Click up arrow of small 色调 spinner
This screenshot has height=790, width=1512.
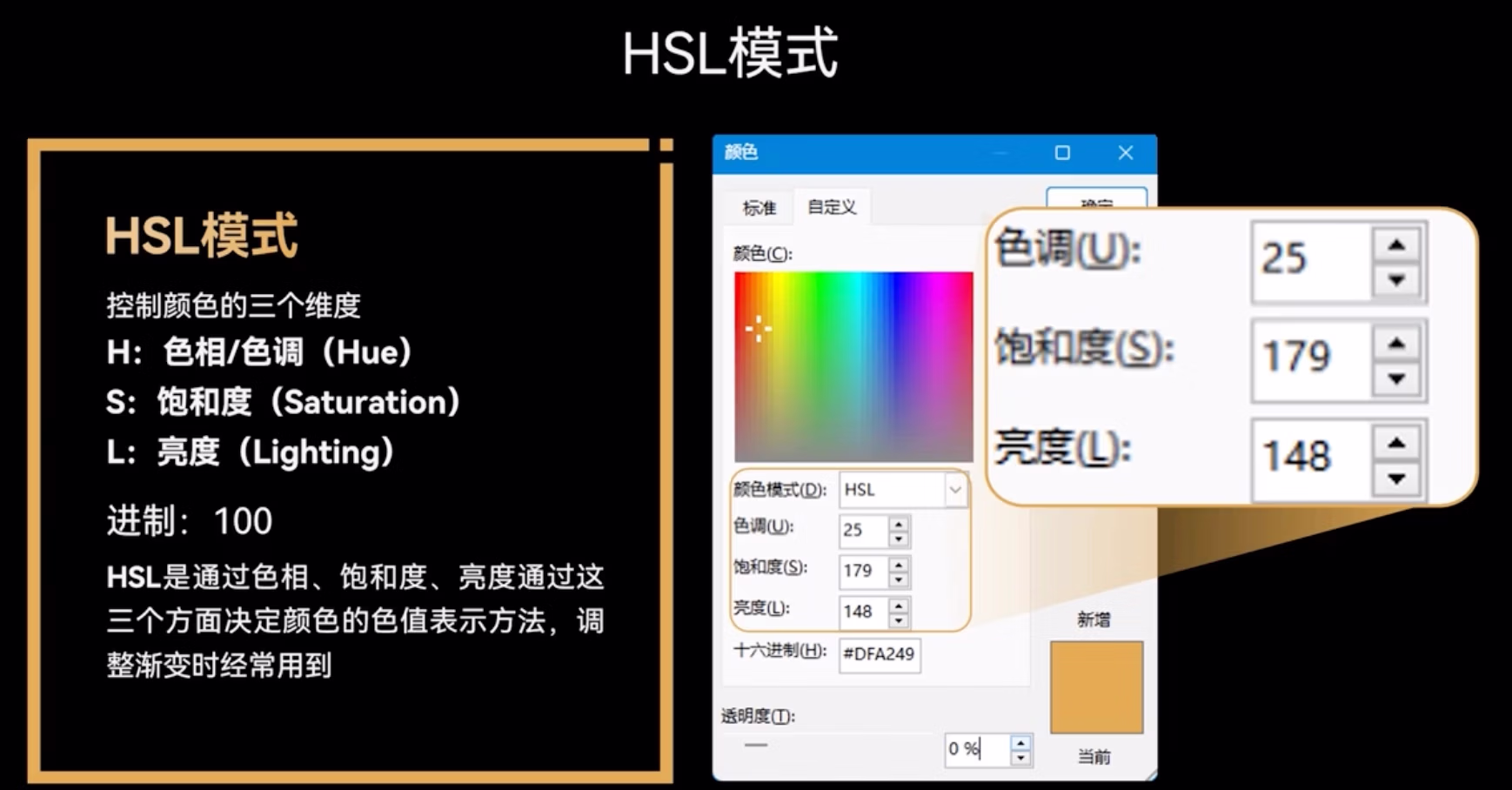(899, 522)
